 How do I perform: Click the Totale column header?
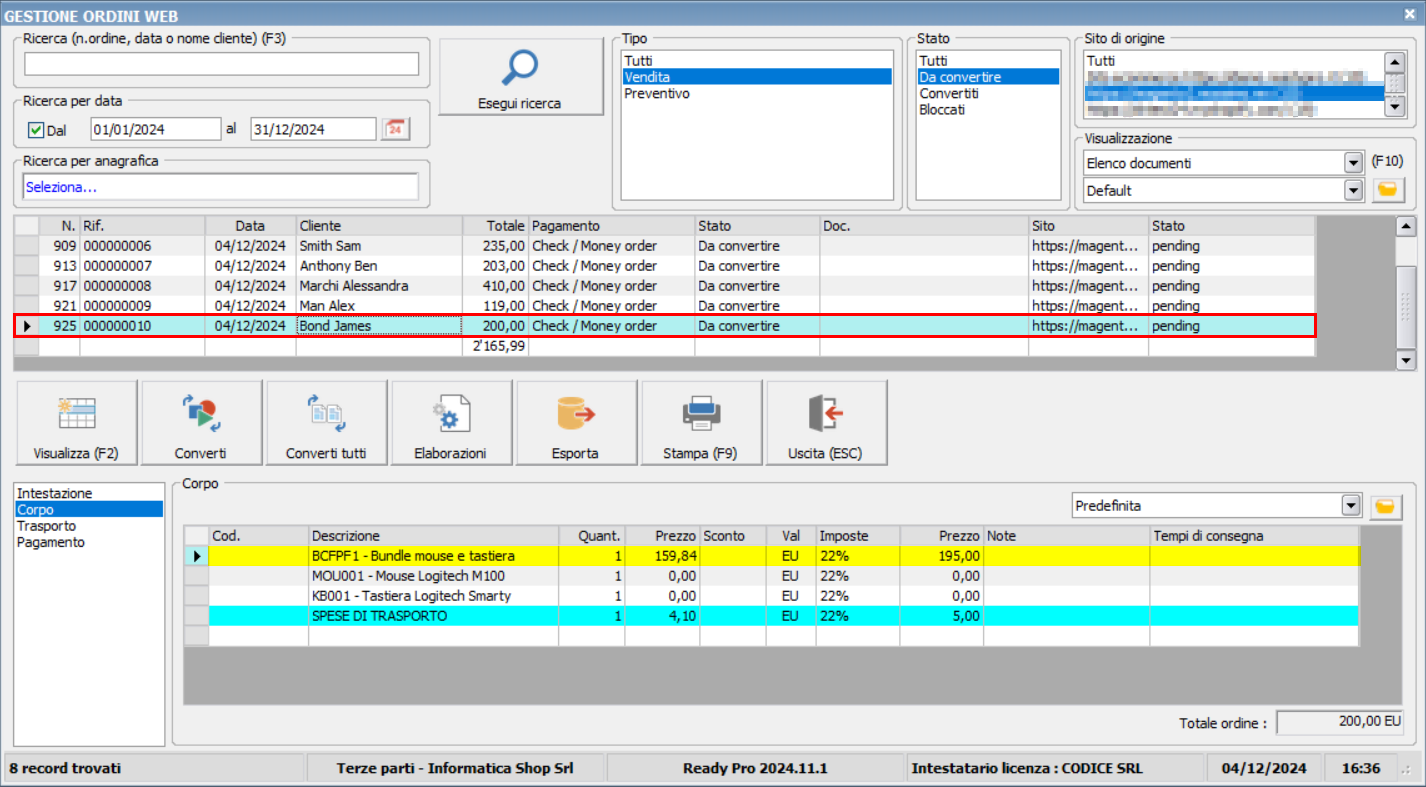[x=495, y=226]
